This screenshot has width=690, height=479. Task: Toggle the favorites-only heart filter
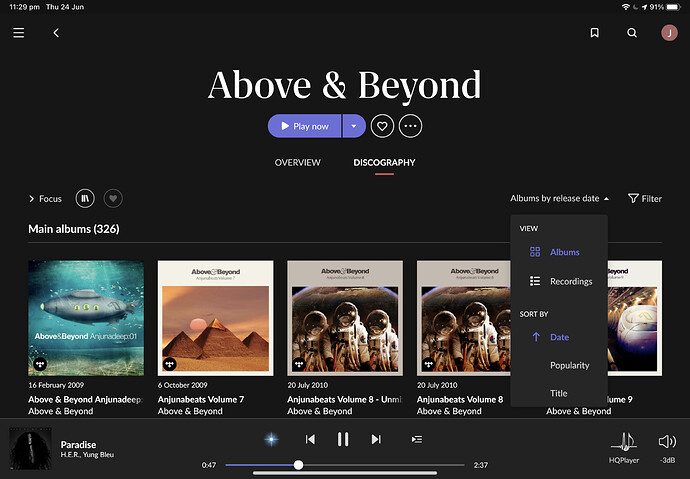click(x=113, y=198)
